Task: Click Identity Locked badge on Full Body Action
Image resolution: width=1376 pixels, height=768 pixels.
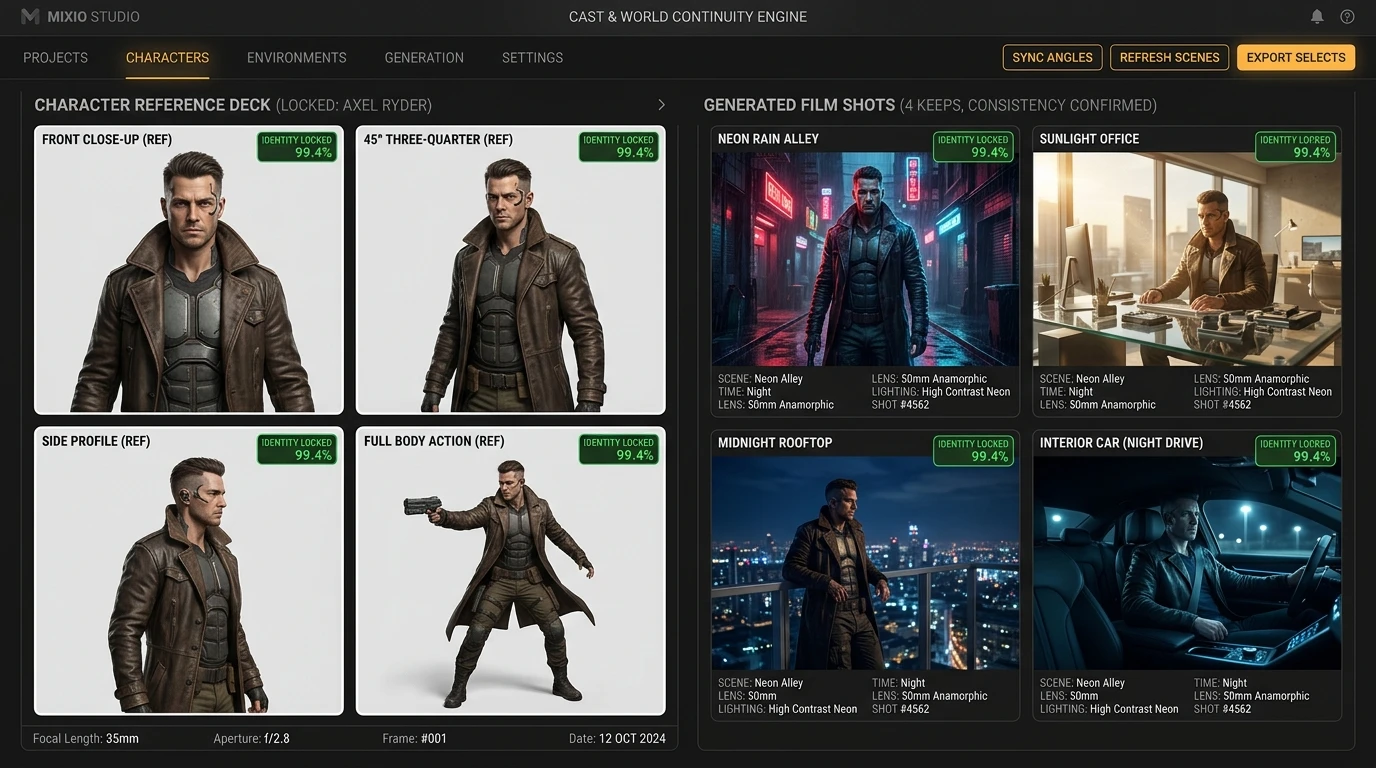Action: pos(619,449)
